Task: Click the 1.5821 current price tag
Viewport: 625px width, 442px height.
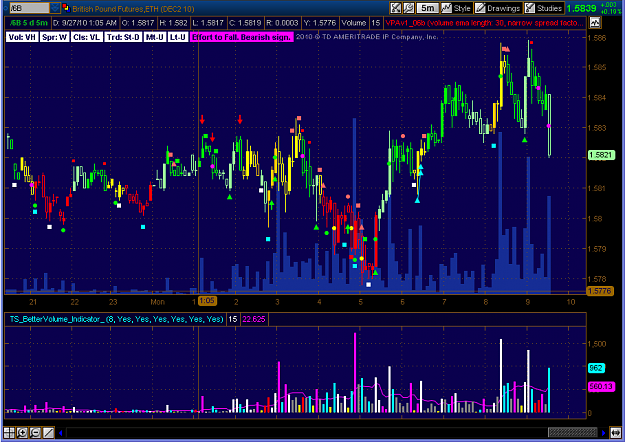Action: point(601,155)
